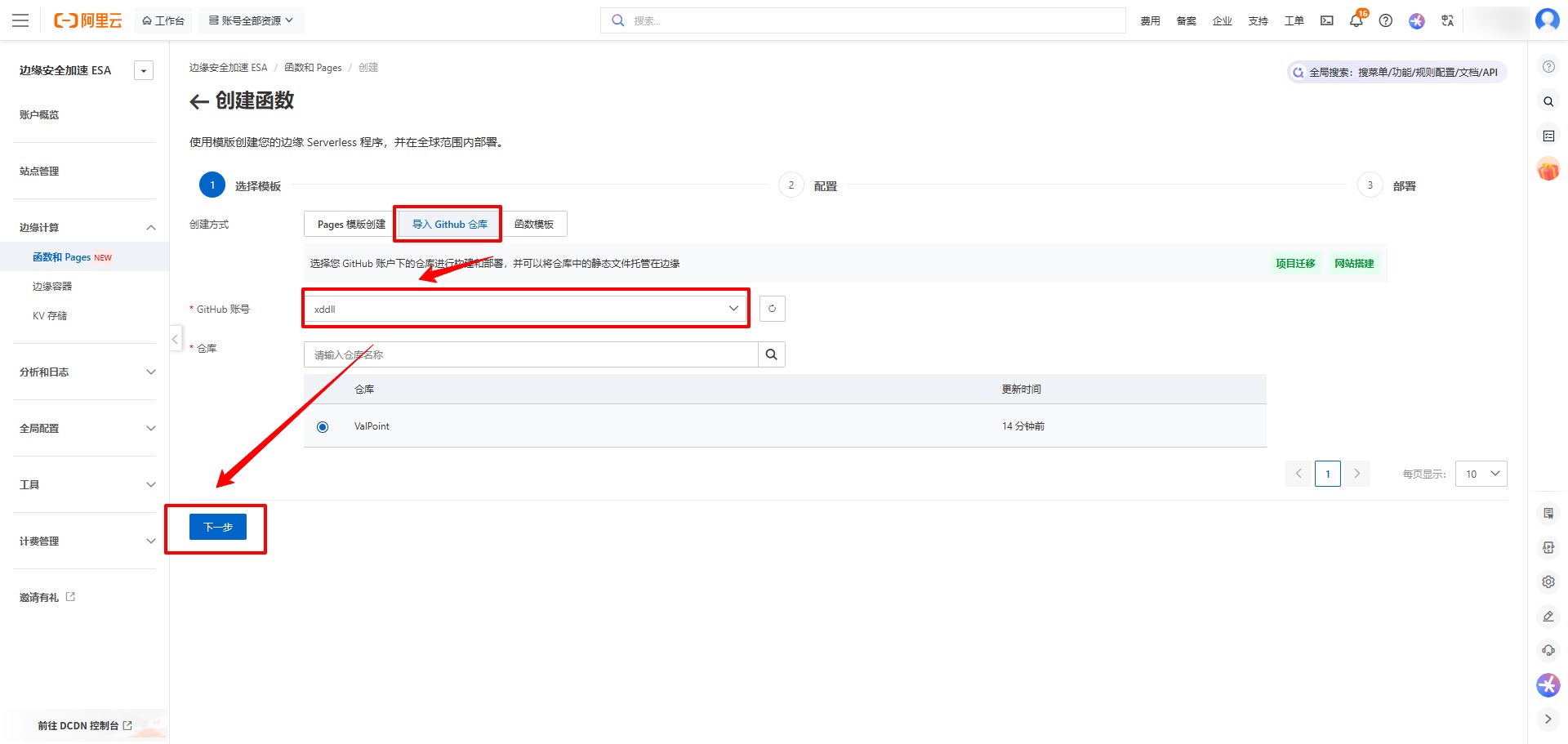This screenshot has height=744, width=1568.
Task: Select page 1 in pagination
Action: [x=1328, y=474]
